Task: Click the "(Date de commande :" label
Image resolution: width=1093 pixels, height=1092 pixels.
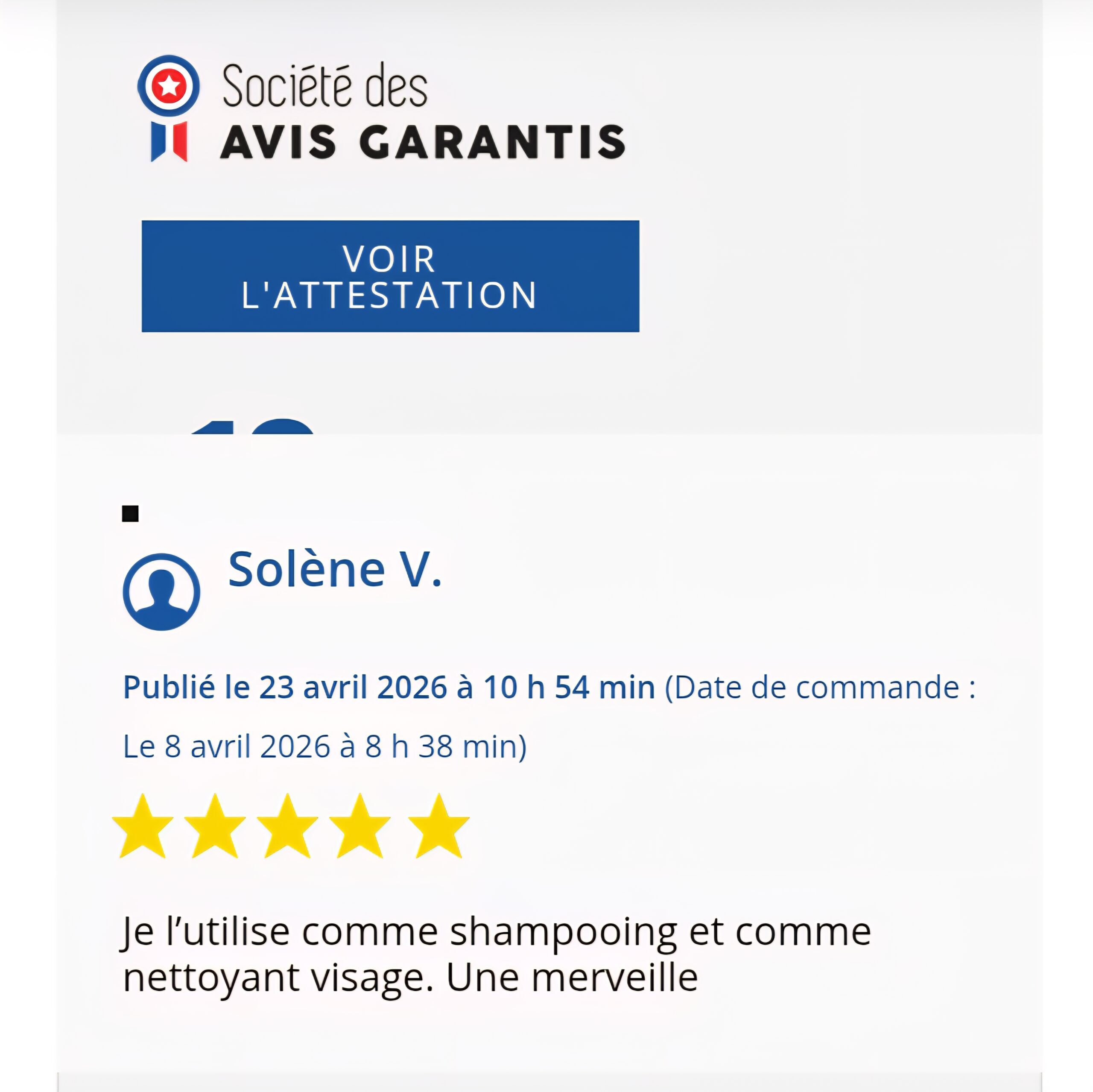Action: click(x=820, y=688)
